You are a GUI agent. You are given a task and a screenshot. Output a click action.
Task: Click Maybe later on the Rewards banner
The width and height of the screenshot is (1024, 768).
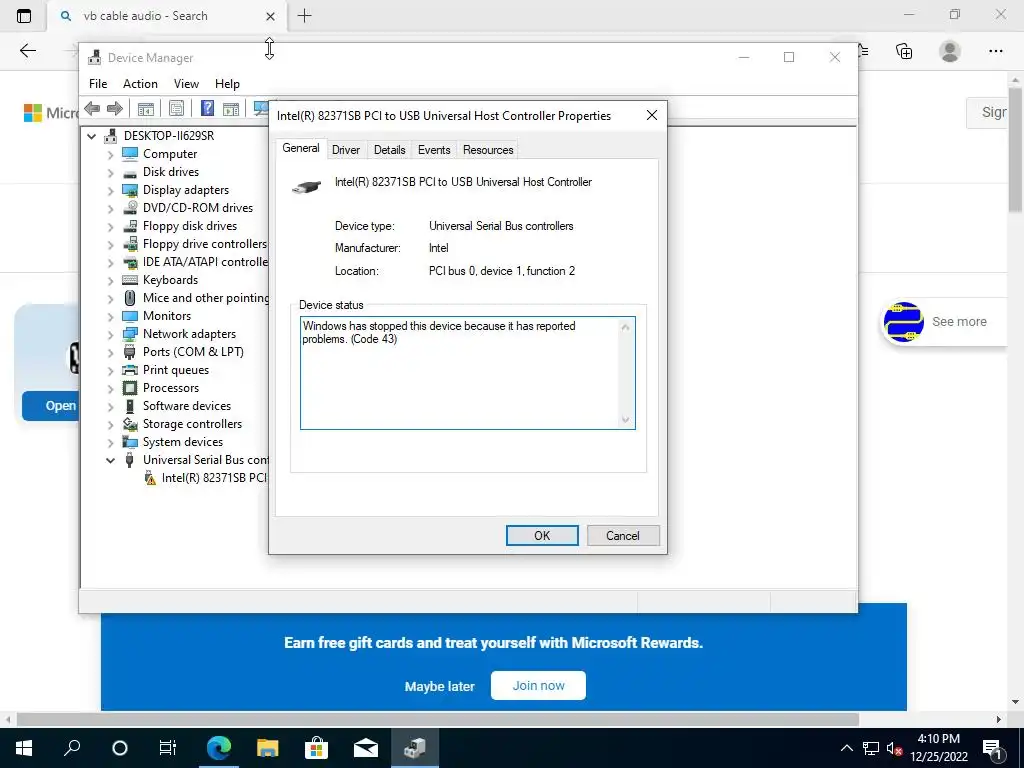pyautogui.click(x=440, y=686)
